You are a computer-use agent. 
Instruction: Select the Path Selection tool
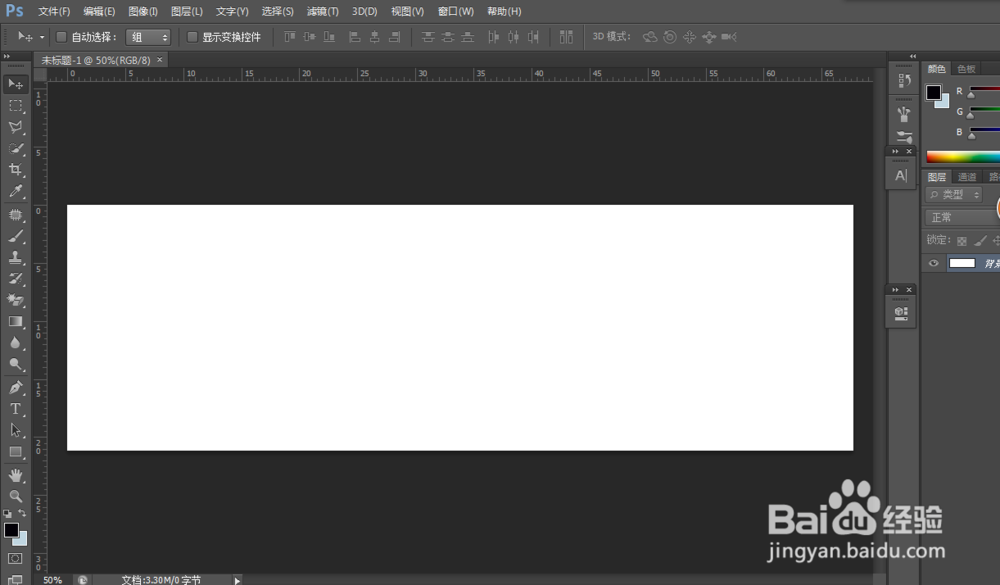tap(15, 431)
